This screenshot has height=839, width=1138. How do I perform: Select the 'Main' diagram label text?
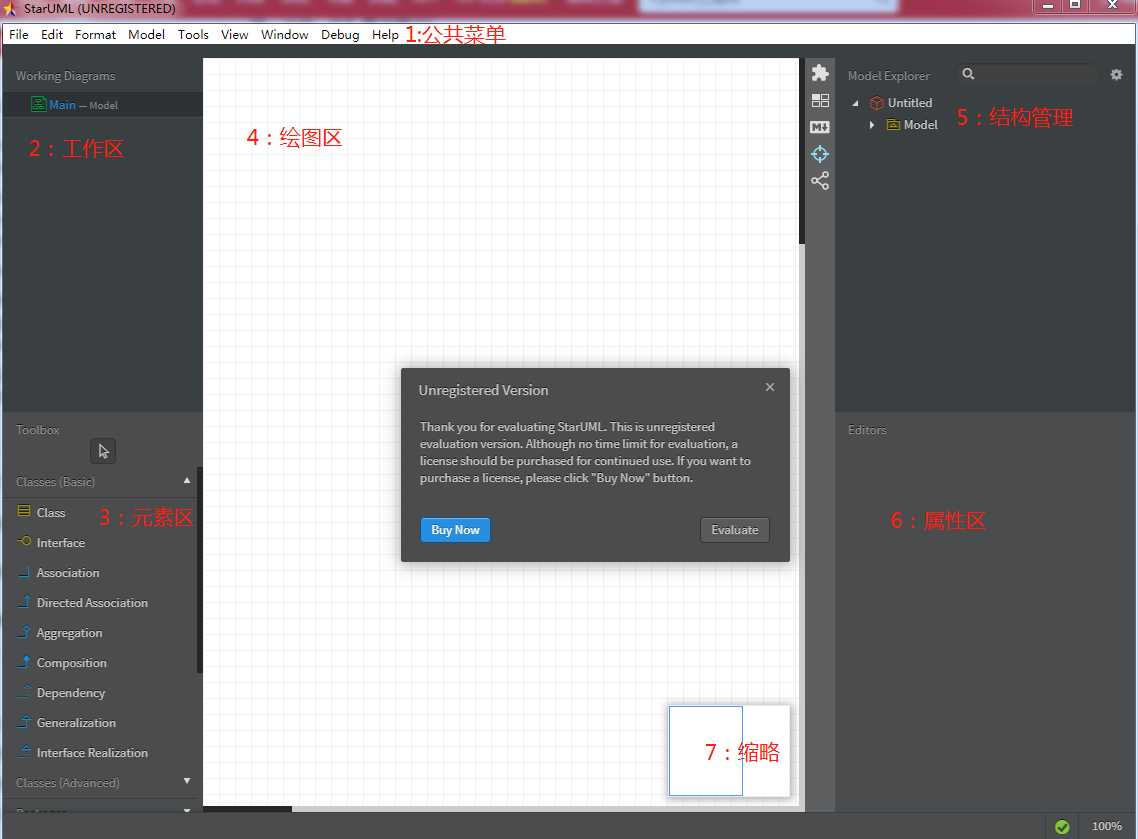62,105
